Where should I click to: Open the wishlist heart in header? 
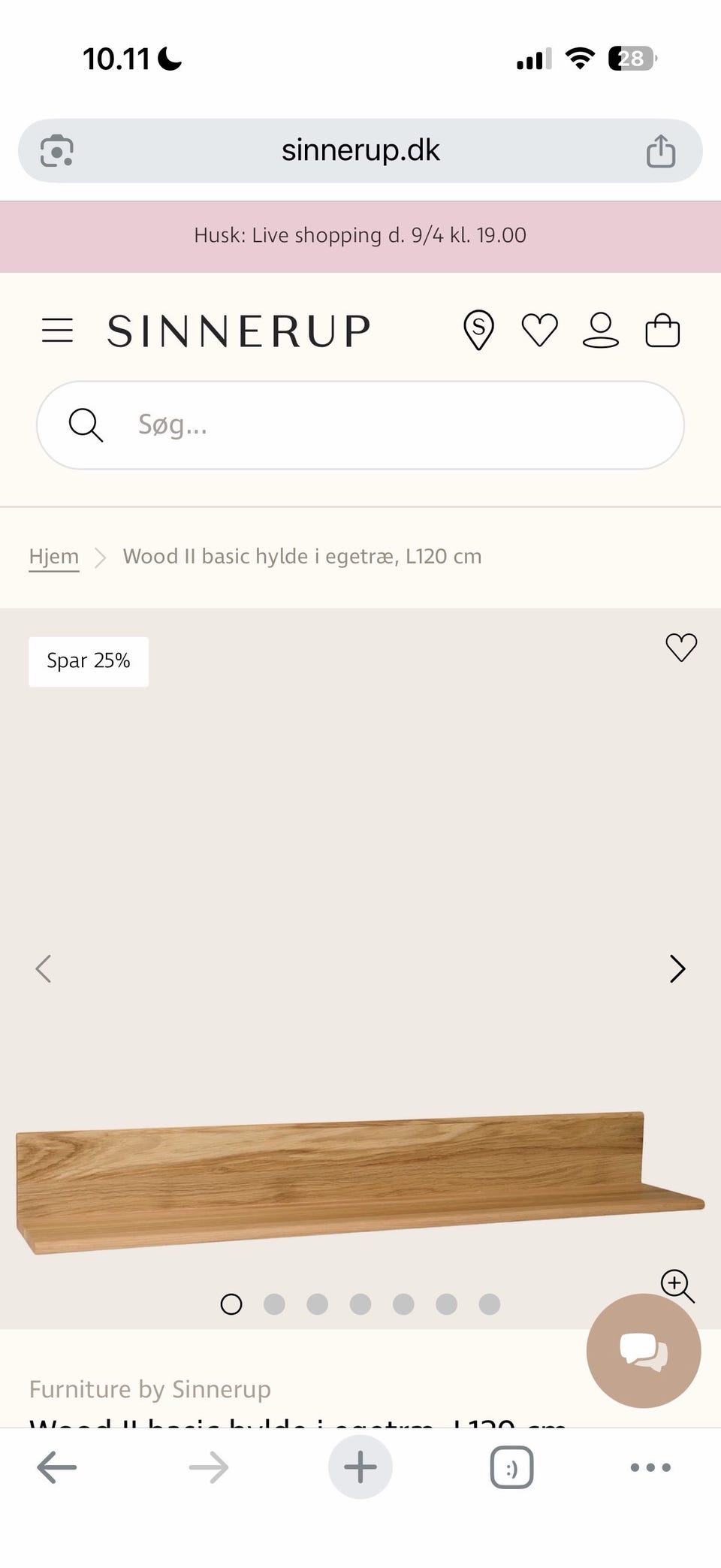tap(539, 331)
